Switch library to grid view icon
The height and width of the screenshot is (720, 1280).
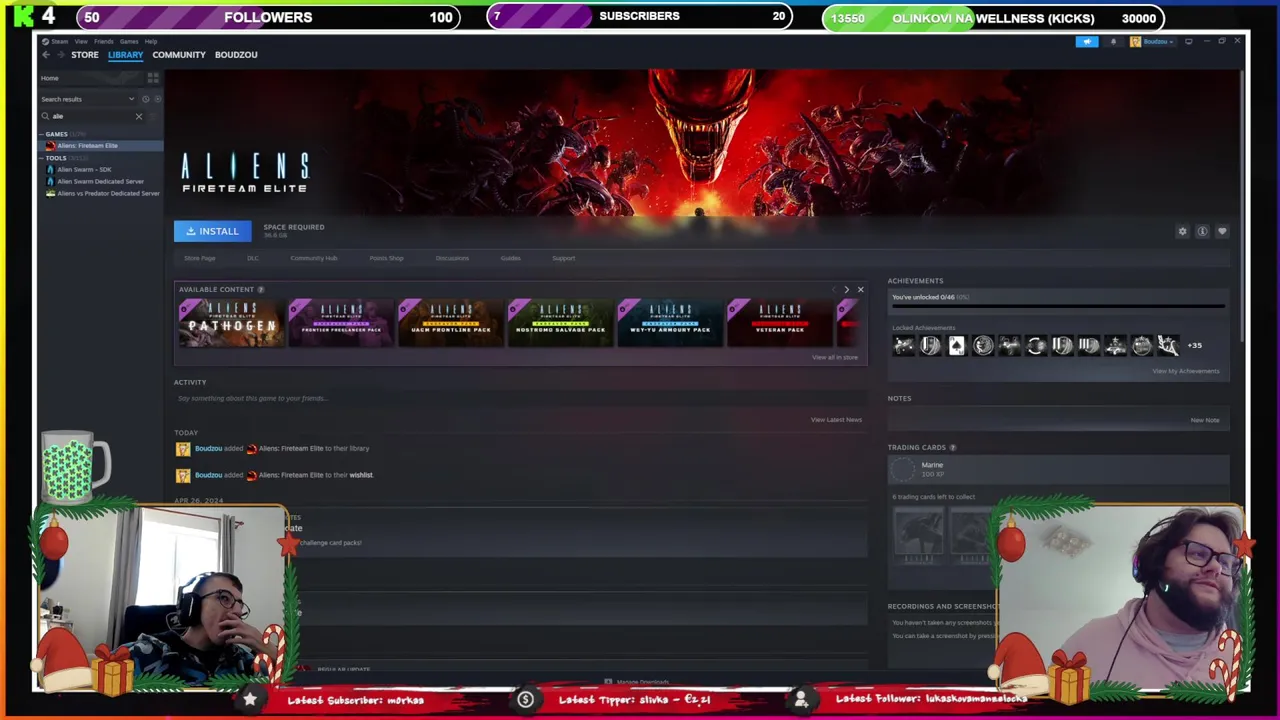click(x=153, y=78)
